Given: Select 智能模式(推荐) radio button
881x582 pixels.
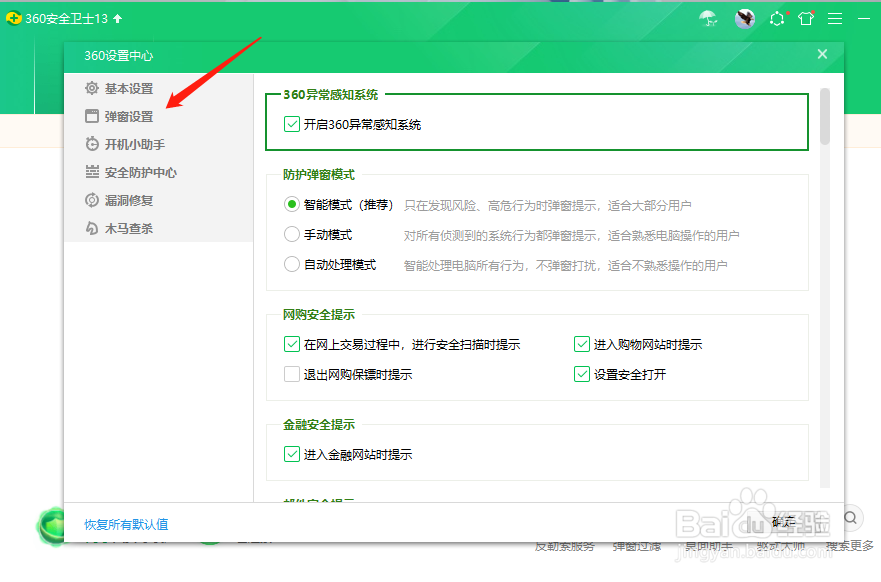Looking at the screenshot, I should click(x=292, y=204).
